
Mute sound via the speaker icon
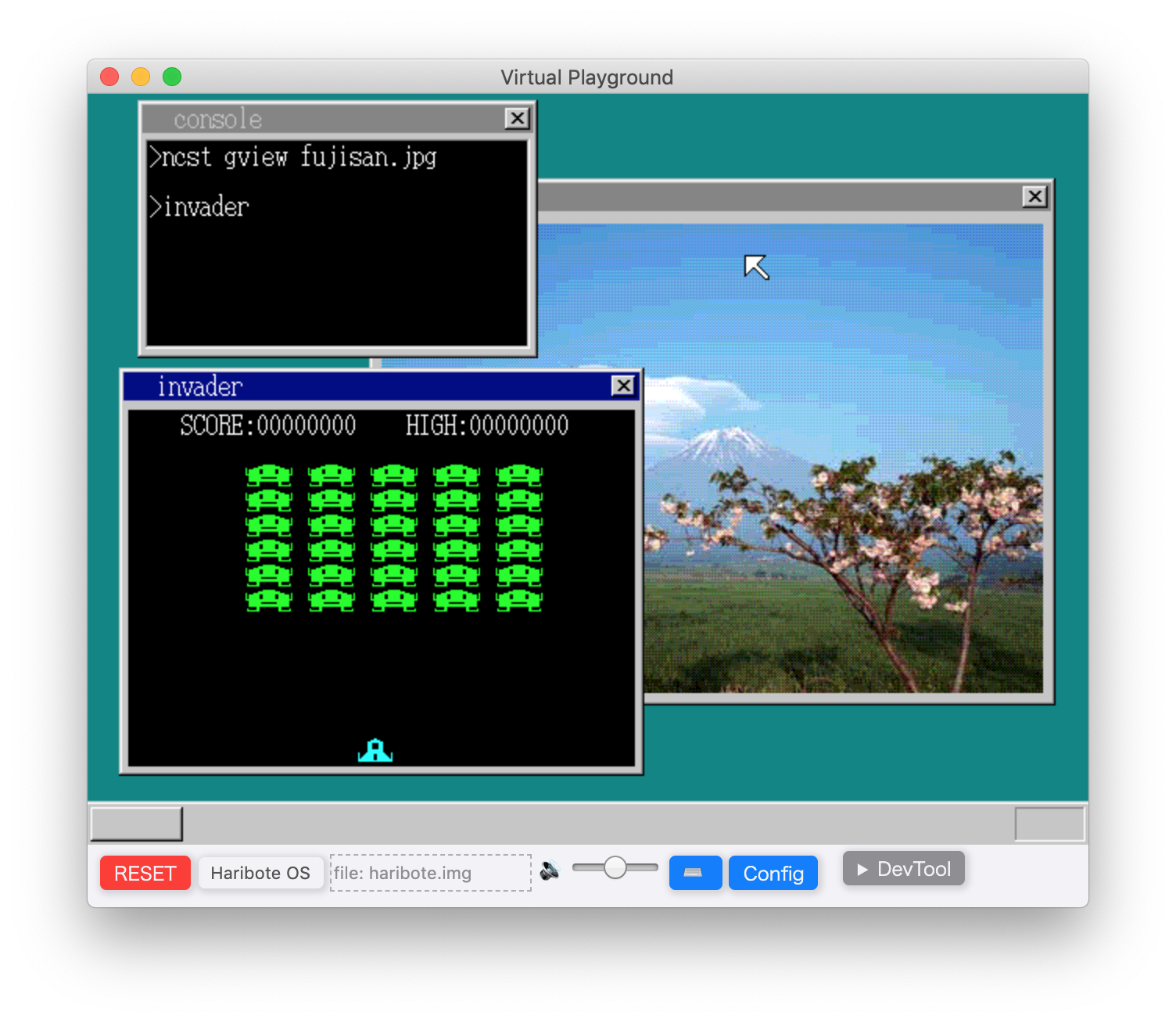[550, 870]
